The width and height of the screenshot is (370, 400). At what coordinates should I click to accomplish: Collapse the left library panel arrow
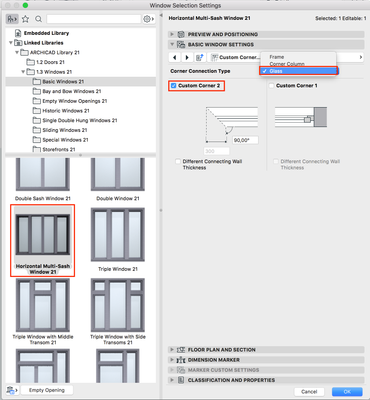pyautogui.click(x=161, y=16)
